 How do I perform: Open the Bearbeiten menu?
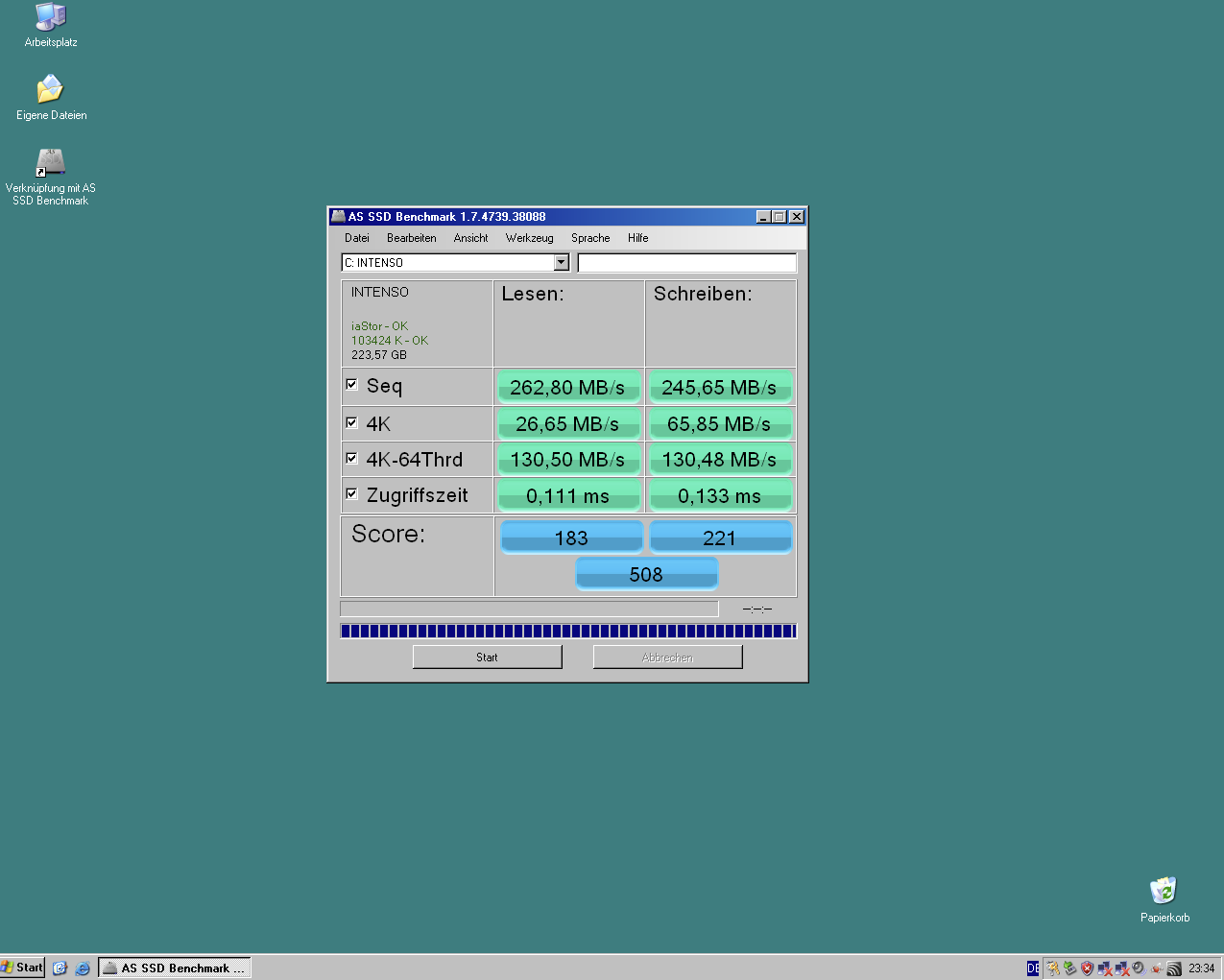click(x=411, y=238)
